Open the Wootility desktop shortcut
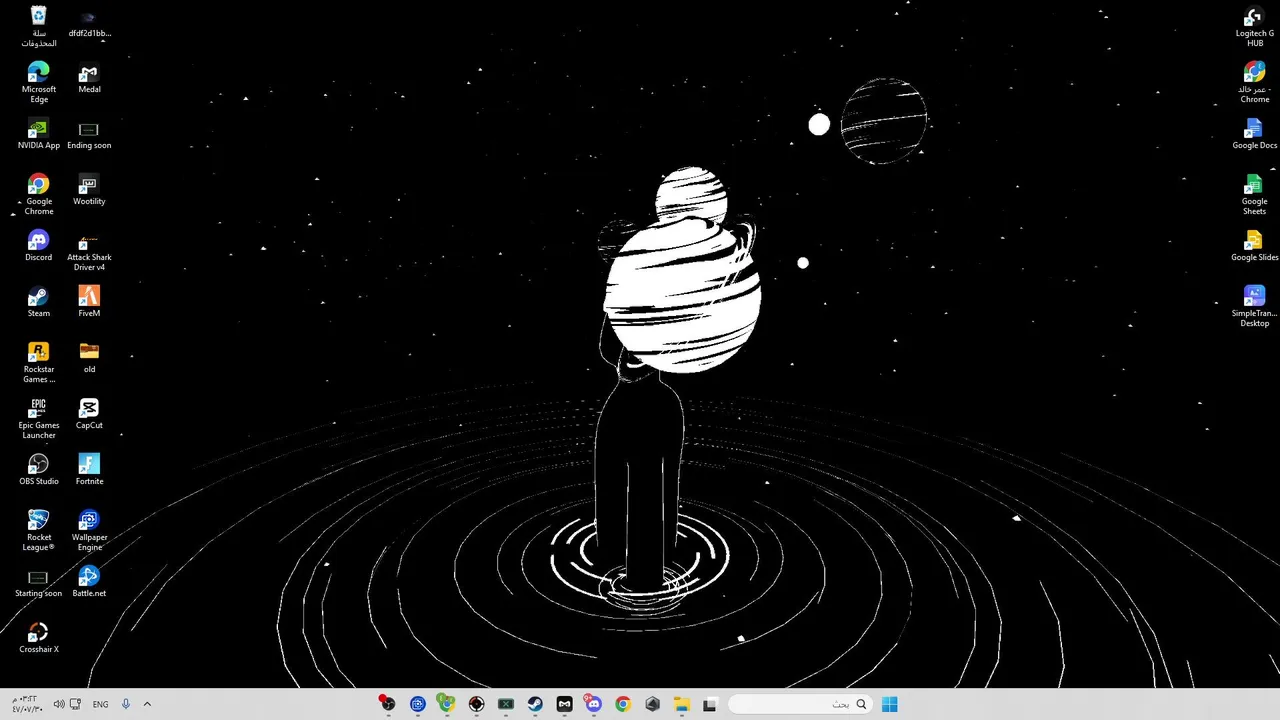Viewport: 1280px width, 720px height. 89,191
